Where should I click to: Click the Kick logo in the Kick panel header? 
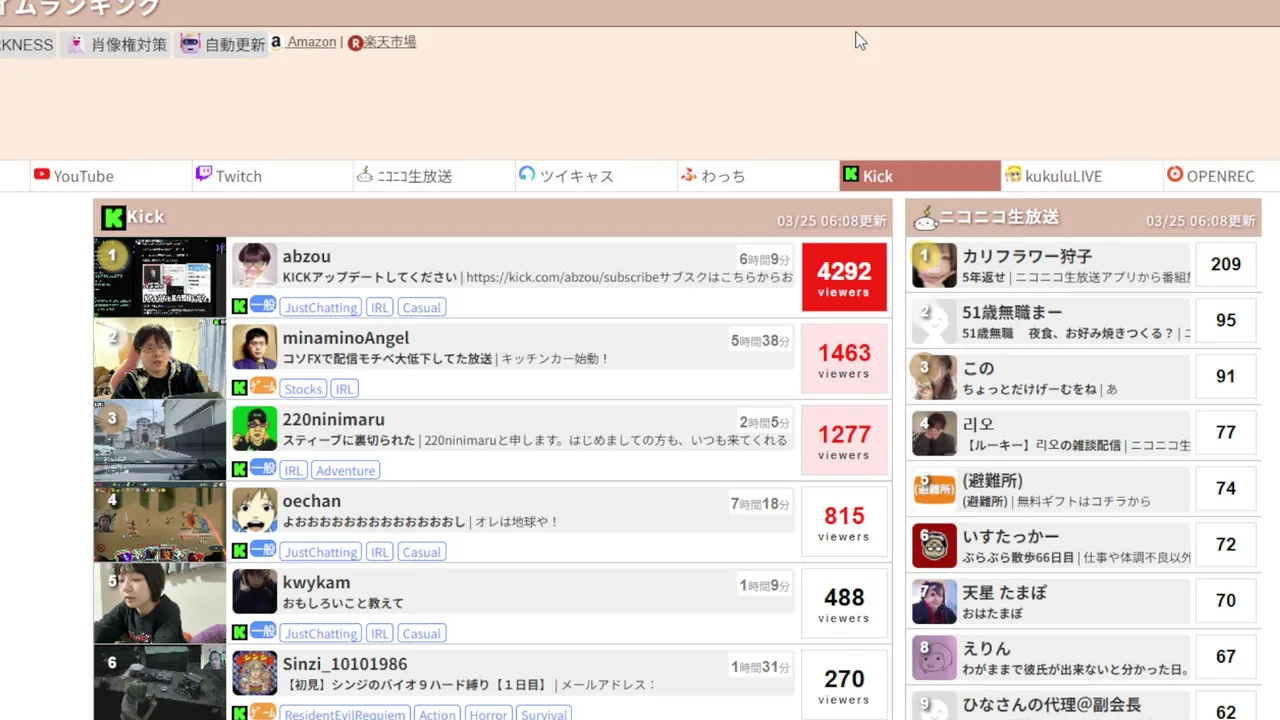114,217
